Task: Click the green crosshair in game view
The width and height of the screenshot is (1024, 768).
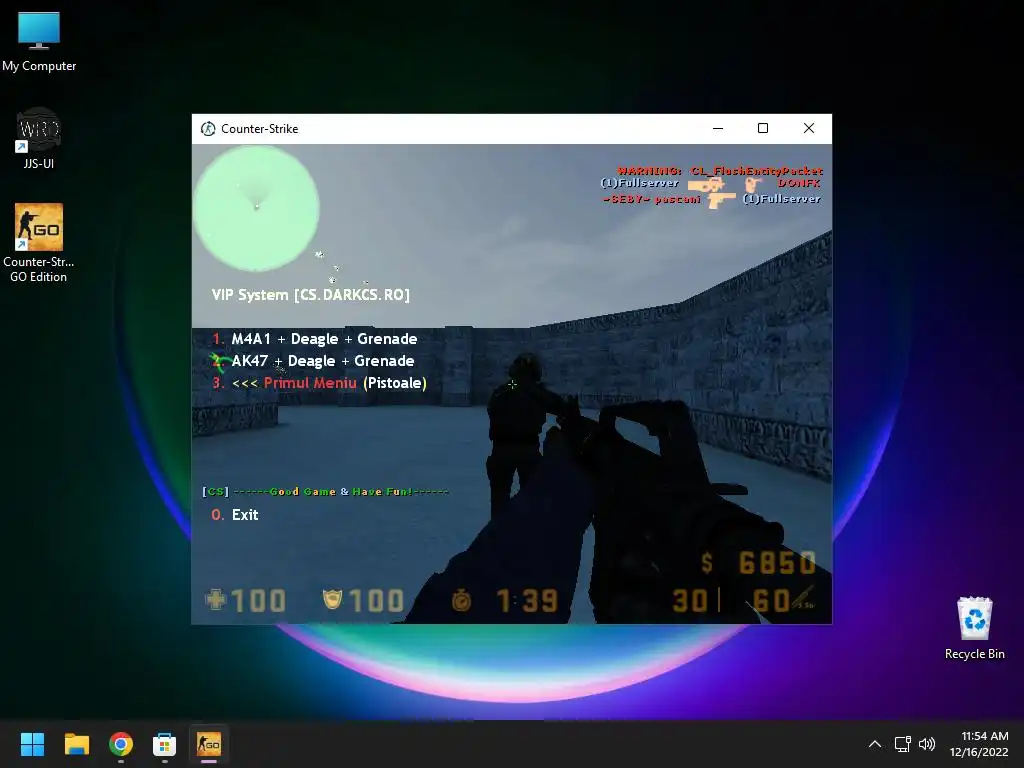Action: point(513,385)
